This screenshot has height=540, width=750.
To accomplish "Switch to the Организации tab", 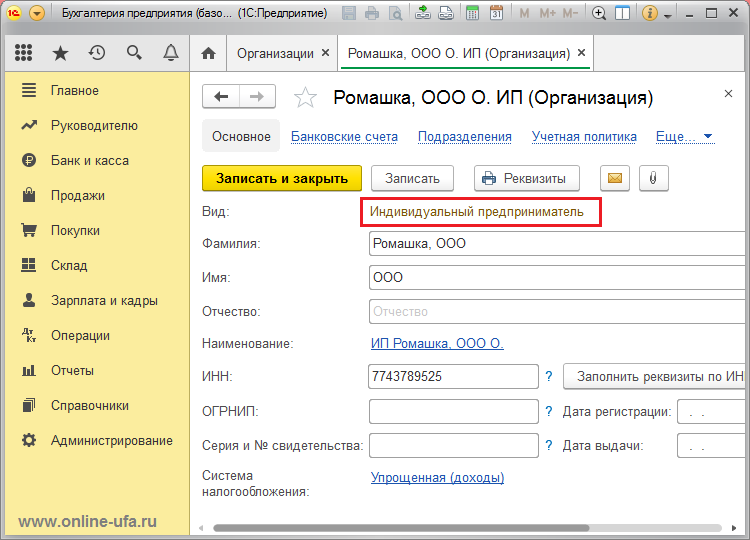I will (276, 53).
